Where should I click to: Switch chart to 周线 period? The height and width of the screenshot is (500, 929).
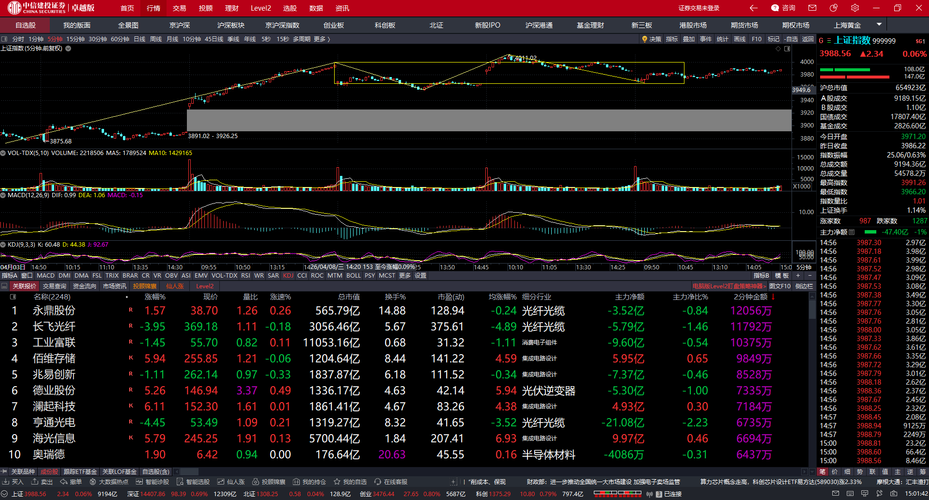[156, 39]
